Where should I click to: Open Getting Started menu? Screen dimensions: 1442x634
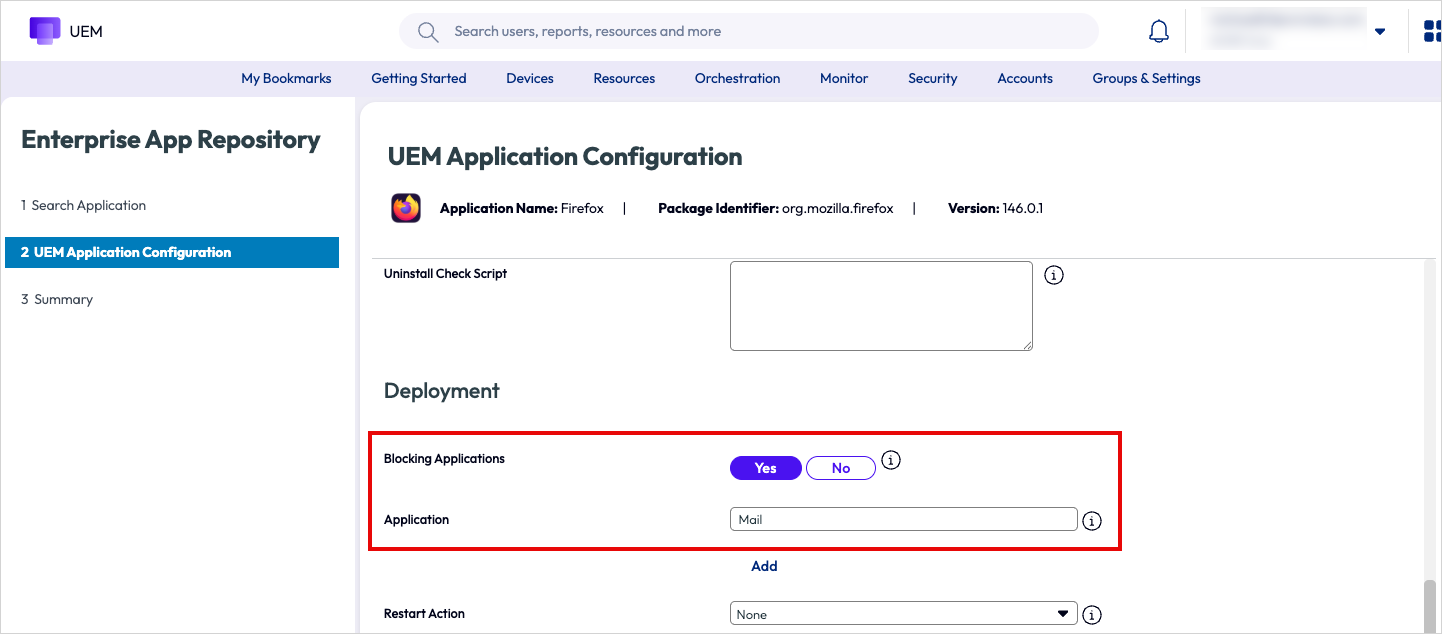(x=419, y=78)
